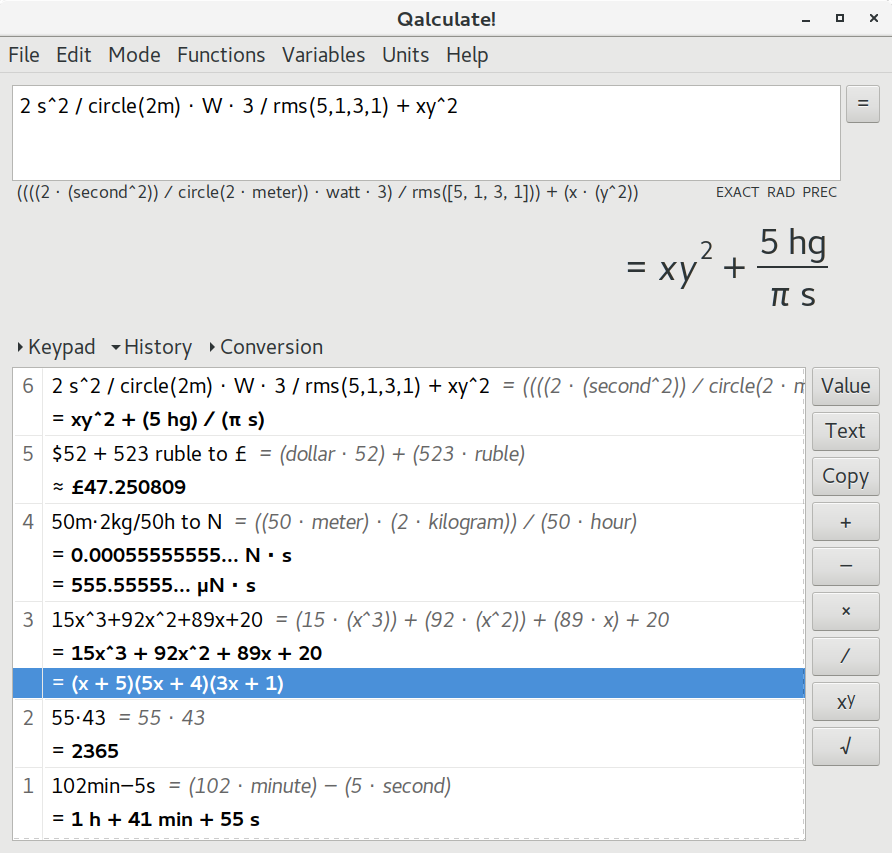Screen dimensions: 892x853
Task: Maximize the Qalculate! window
Action: [840, 18]
